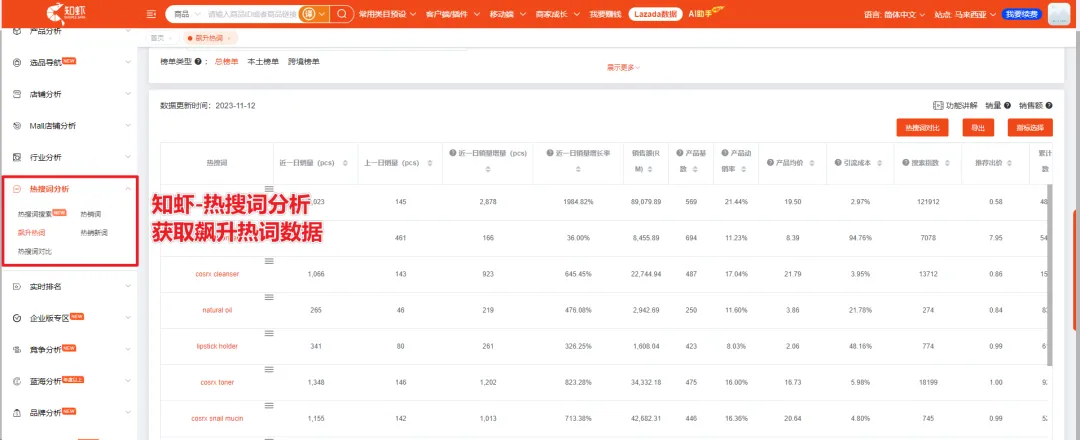
Task: Select the 本土榜单 ranking type
Action: (263, 62)
